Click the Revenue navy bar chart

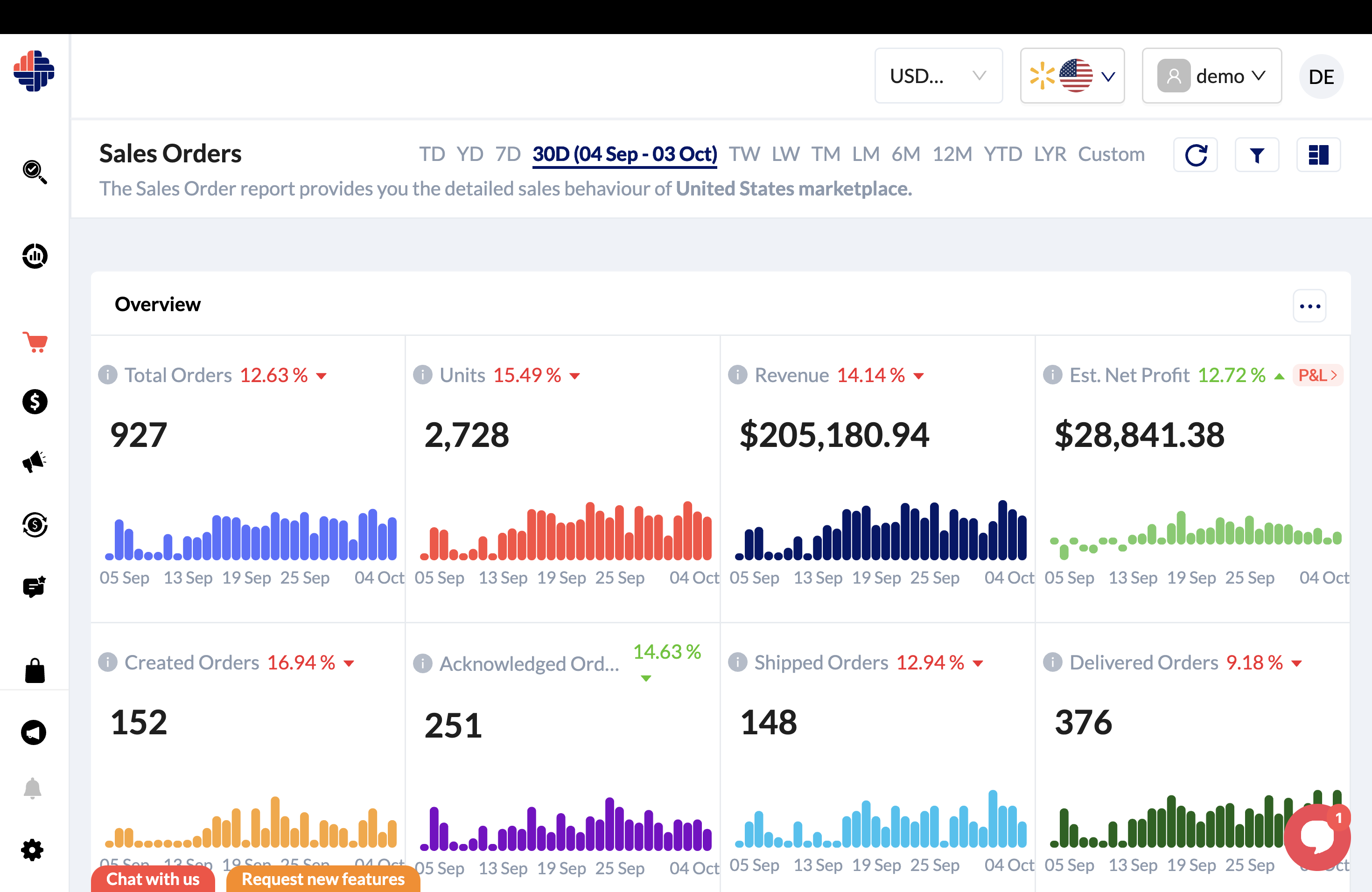pos(881,530)
